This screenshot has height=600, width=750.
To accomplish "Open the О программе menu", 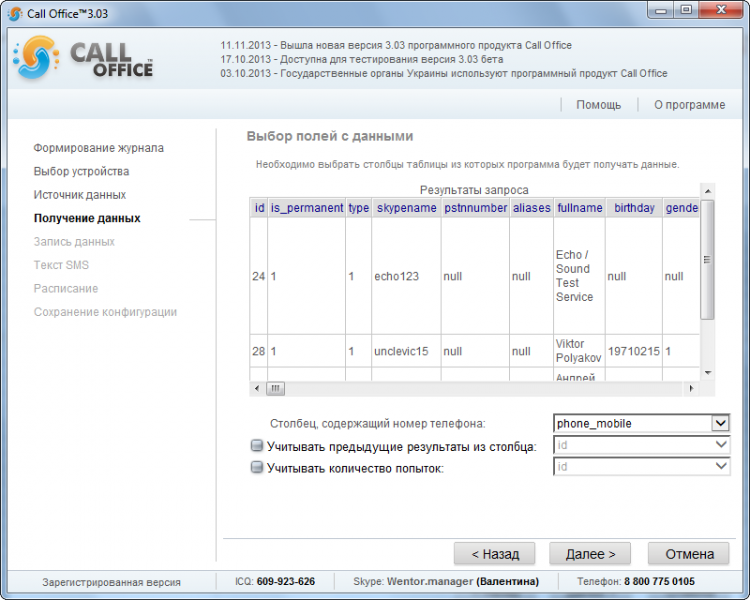I will (x=689, y=105).
